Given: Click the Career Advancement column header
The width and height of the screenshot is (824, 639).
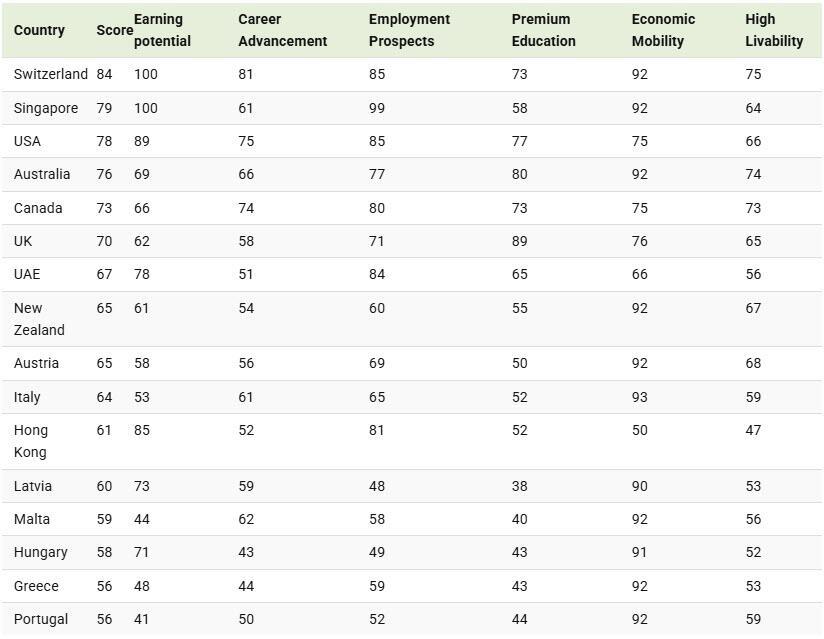Looking at the screenshot, I should [x=282, y=30].
